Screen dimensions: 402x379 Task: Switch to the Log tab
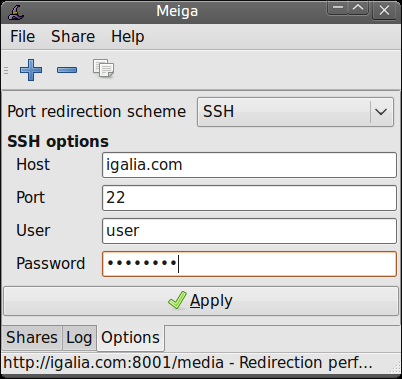pyautogui.click(x=79, y=338)
